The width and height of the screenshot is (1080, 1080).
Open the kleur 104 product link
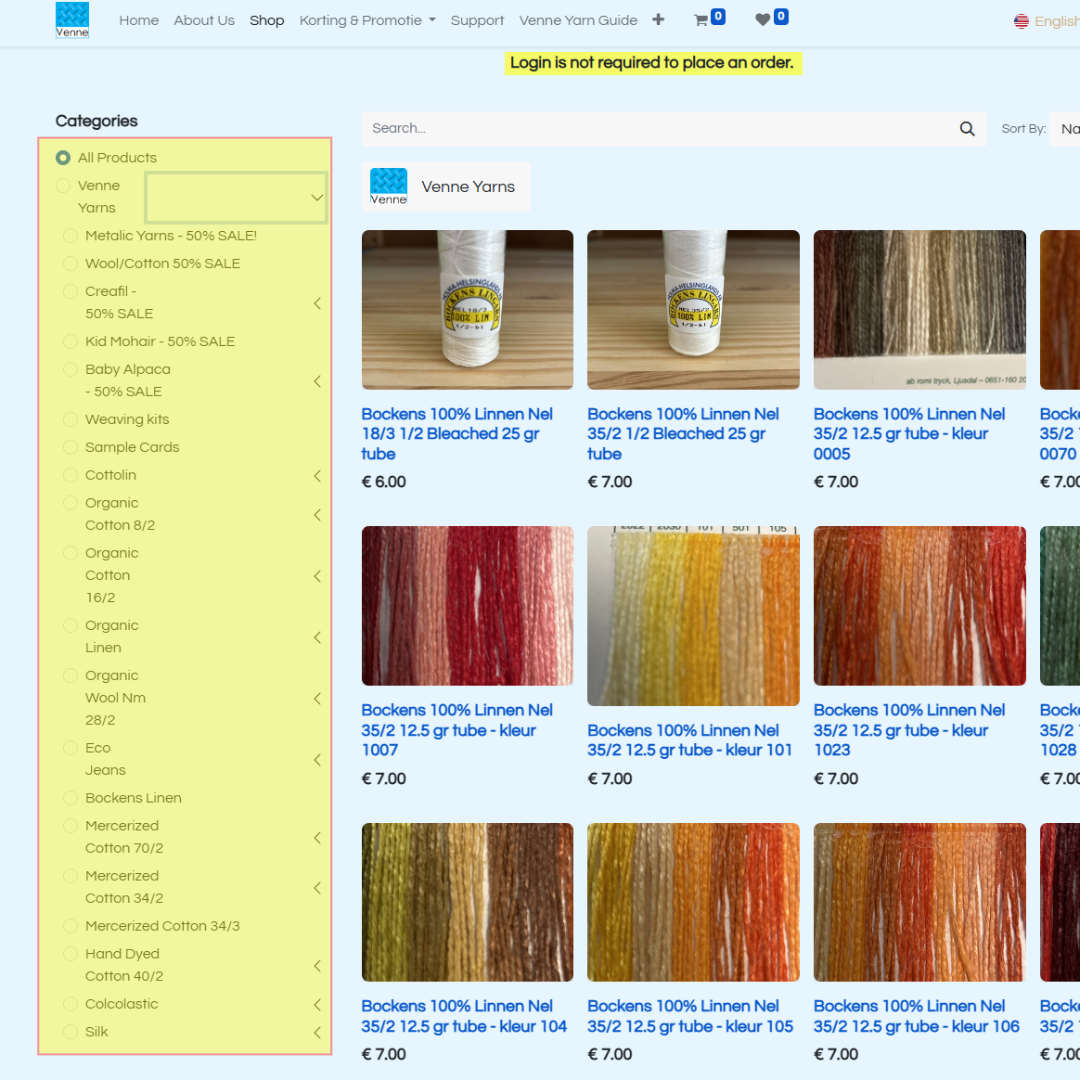point(464,1016)
